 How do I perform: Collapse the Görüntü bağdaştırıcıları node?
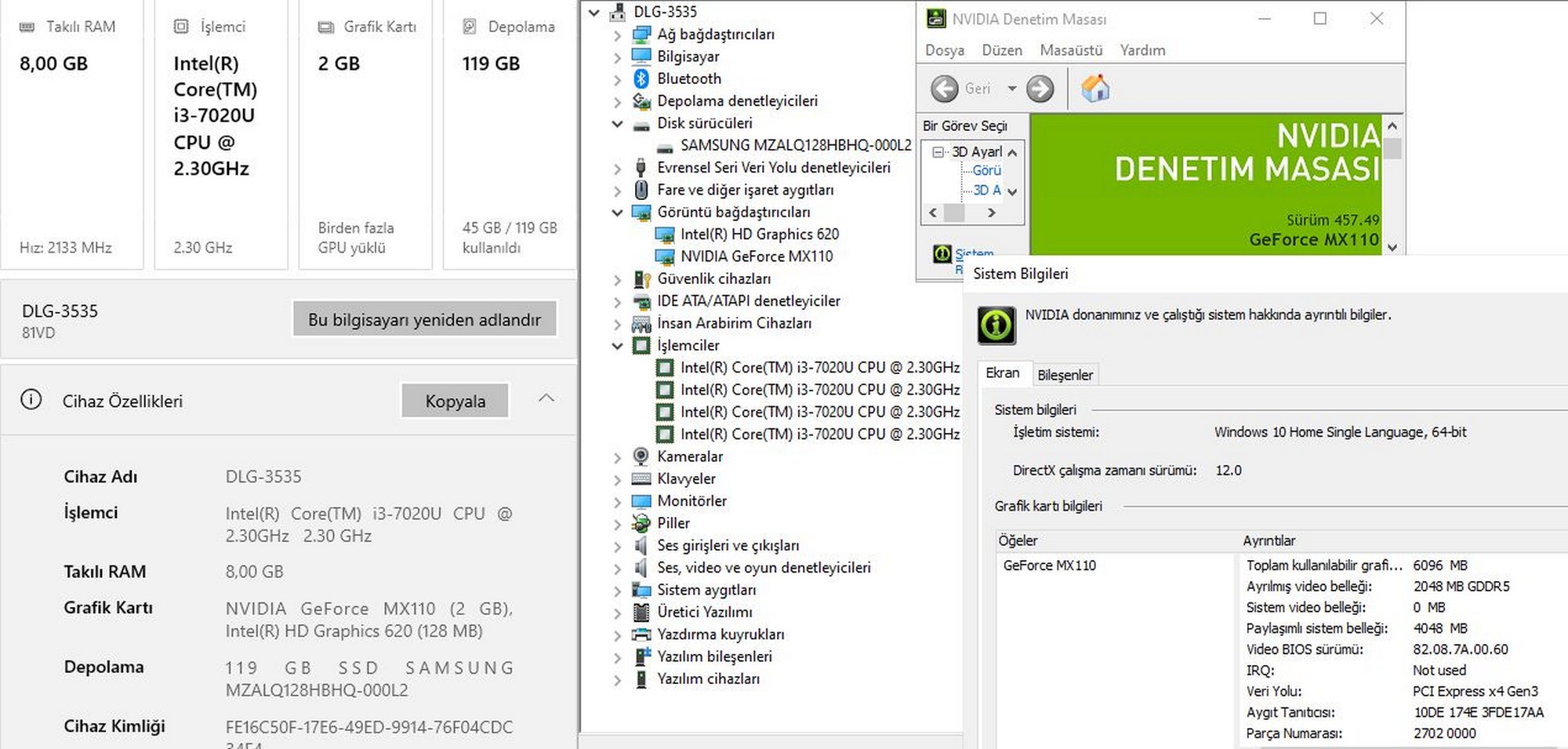(x=618, y=213)
